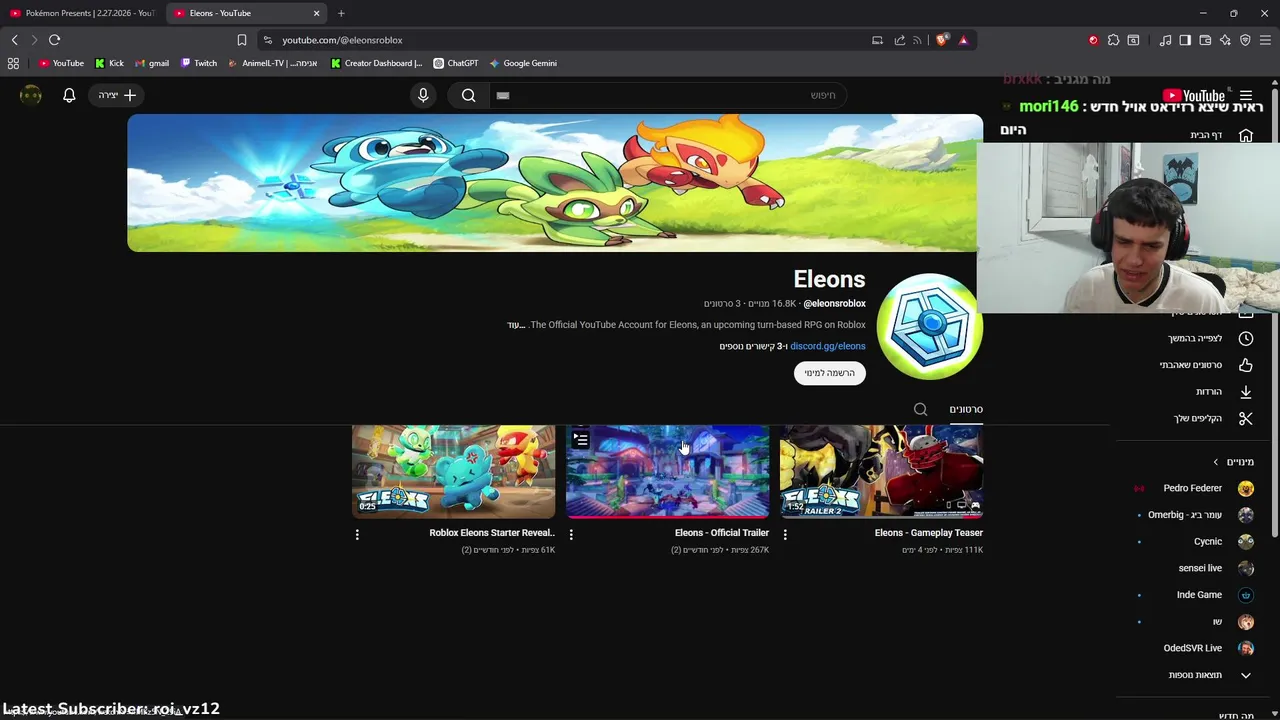Click the YouTube voice search microphone
This screenshot has height=720, width=1280.
tap(423, 95)
